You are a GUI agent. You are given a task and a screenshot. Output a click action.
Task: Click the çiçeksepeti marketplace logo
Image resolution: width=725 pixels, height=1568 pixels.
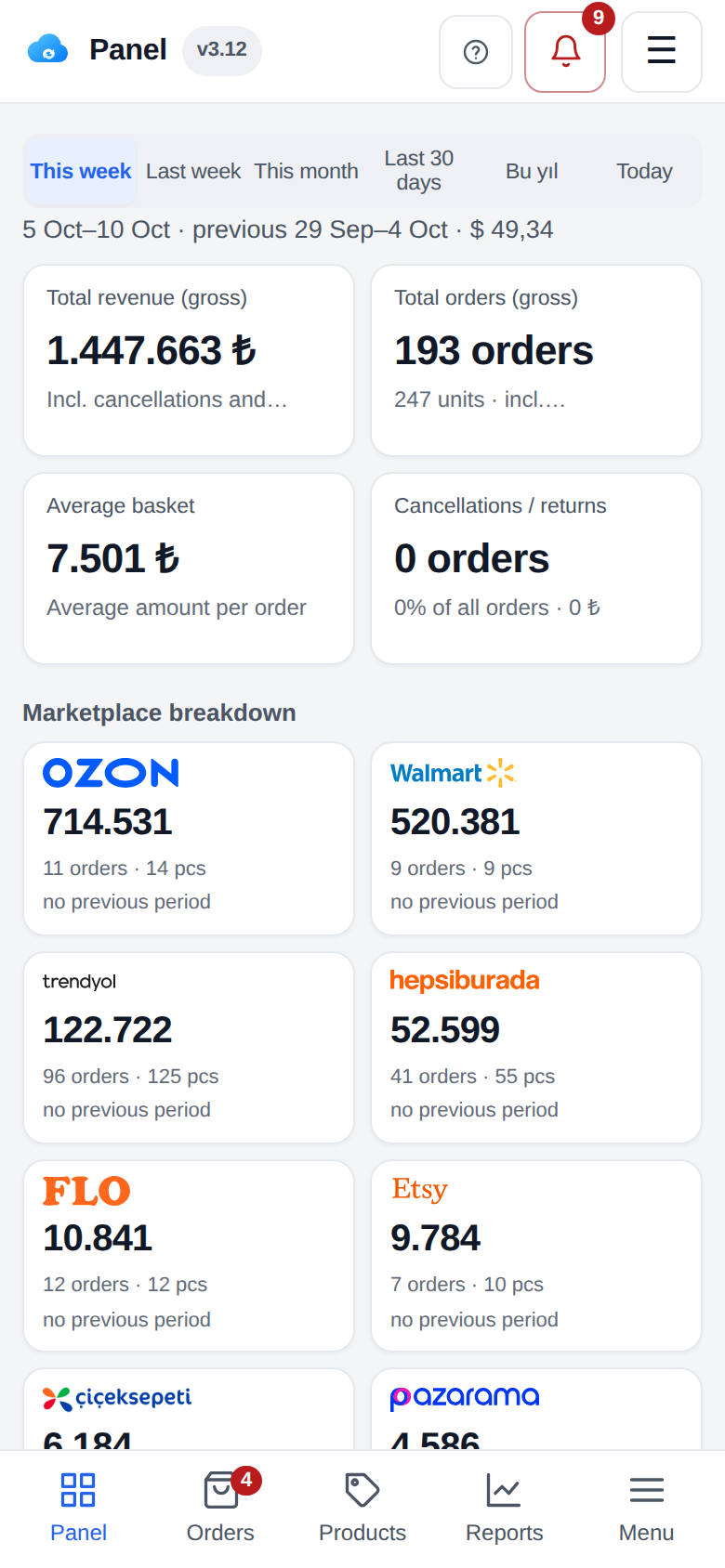click(x=117, y=1397)
